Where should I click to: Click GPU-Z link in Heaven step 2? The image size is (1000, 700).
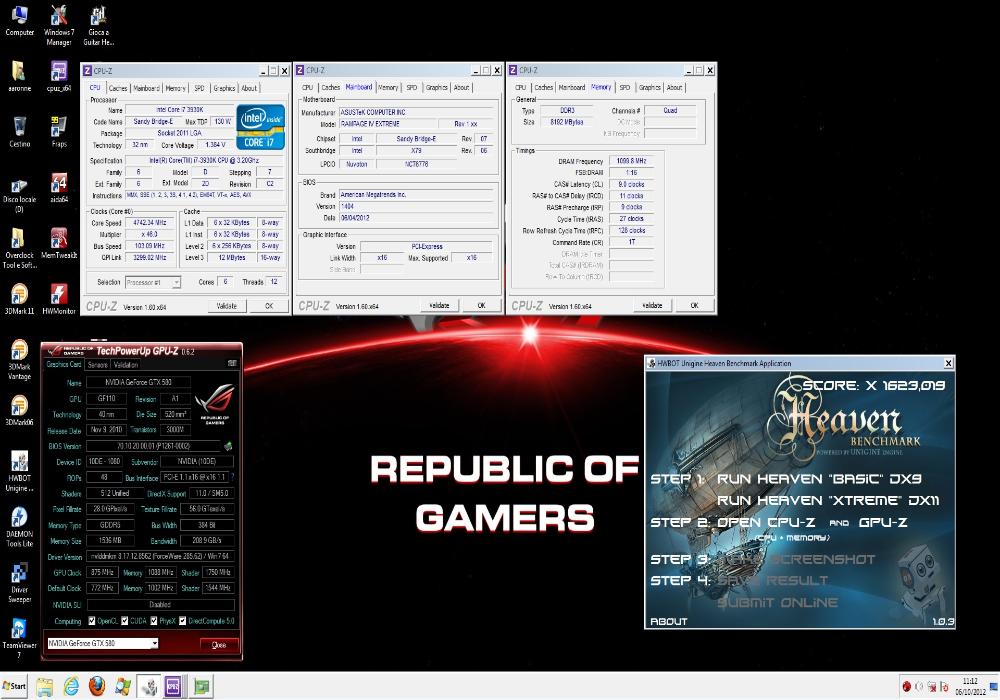[883, 522]
